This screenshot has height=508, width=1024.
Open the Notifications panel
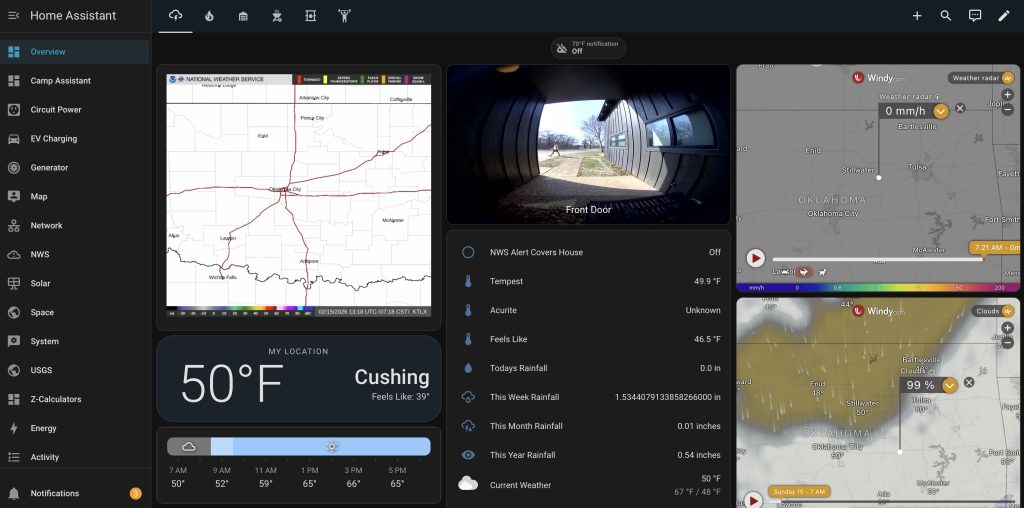(x=54, y=493)
